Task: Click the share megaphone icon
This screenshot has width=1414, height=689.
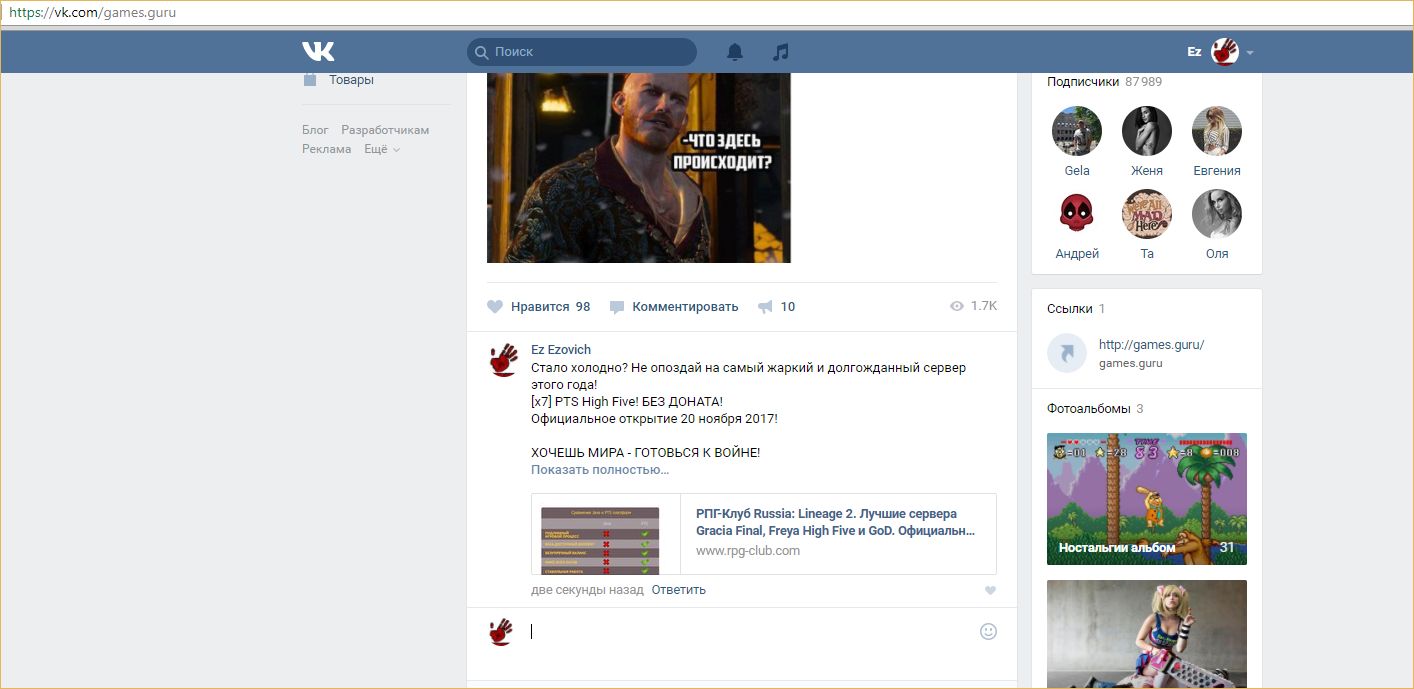Action: tap(765, 307)
